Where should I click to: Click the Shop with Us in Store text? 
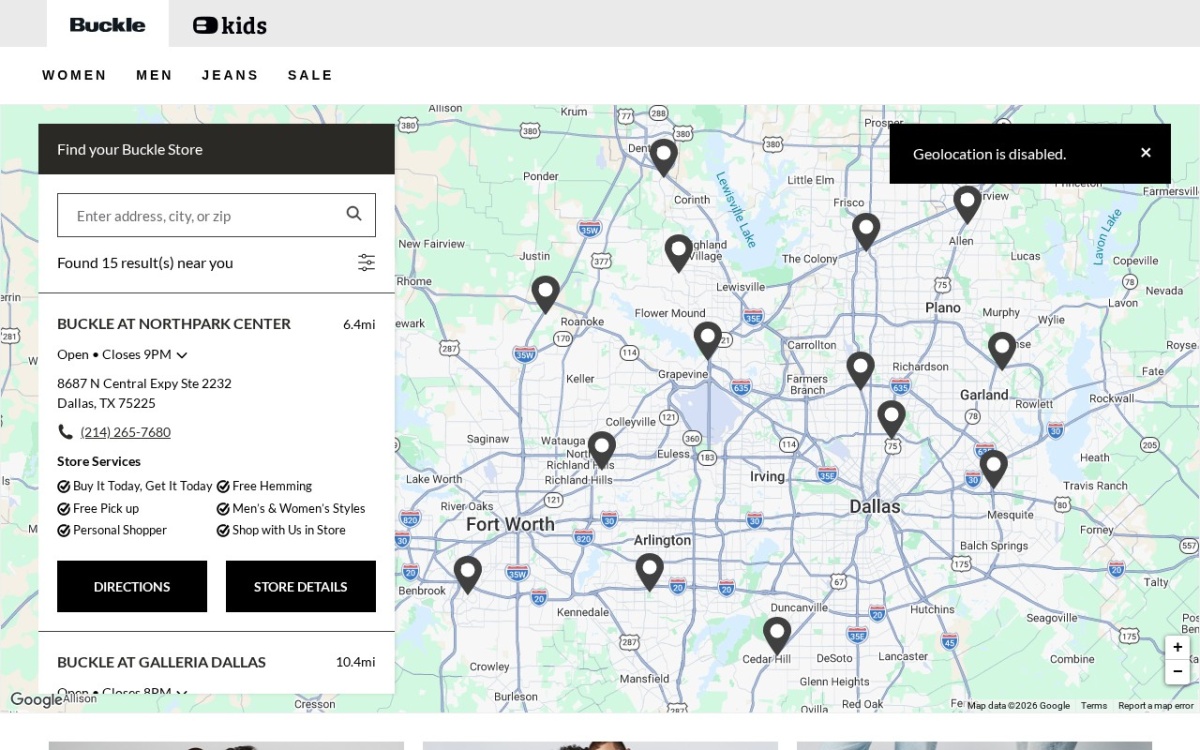289,530
